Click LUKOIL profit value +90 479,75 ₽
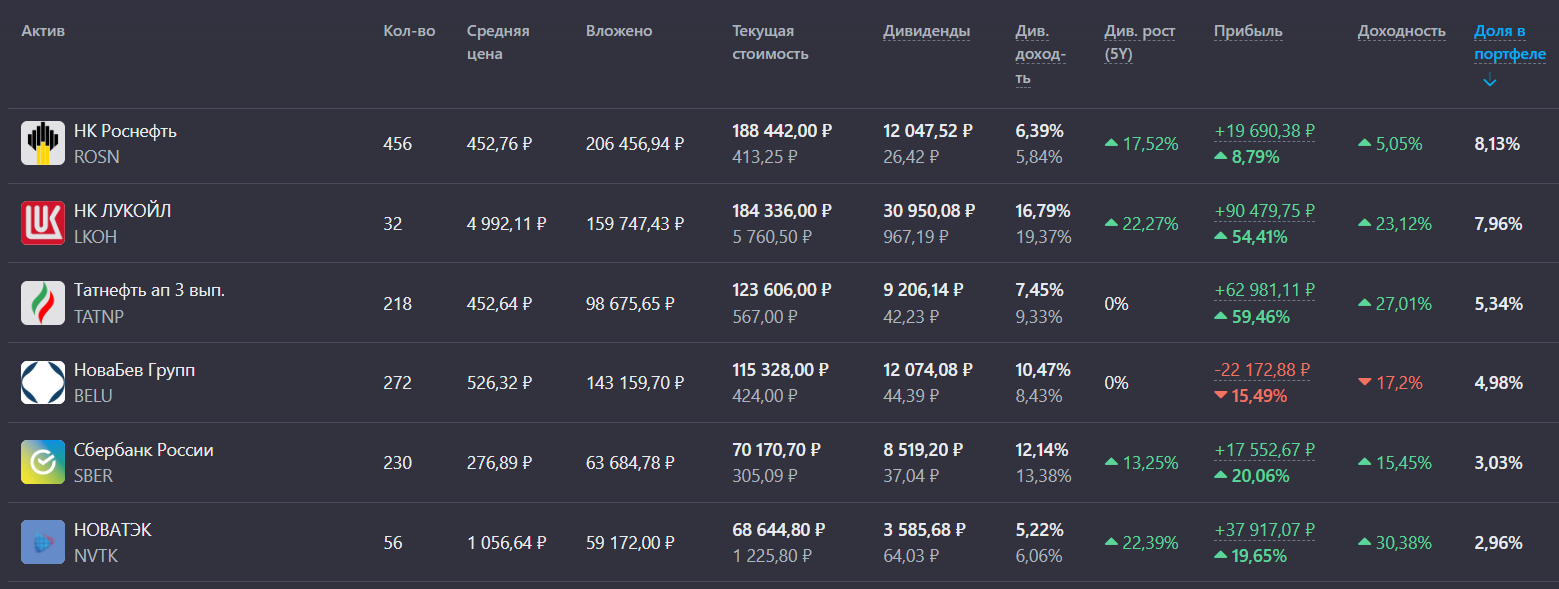This screenshot has width=1559, height=589. 1264,211
